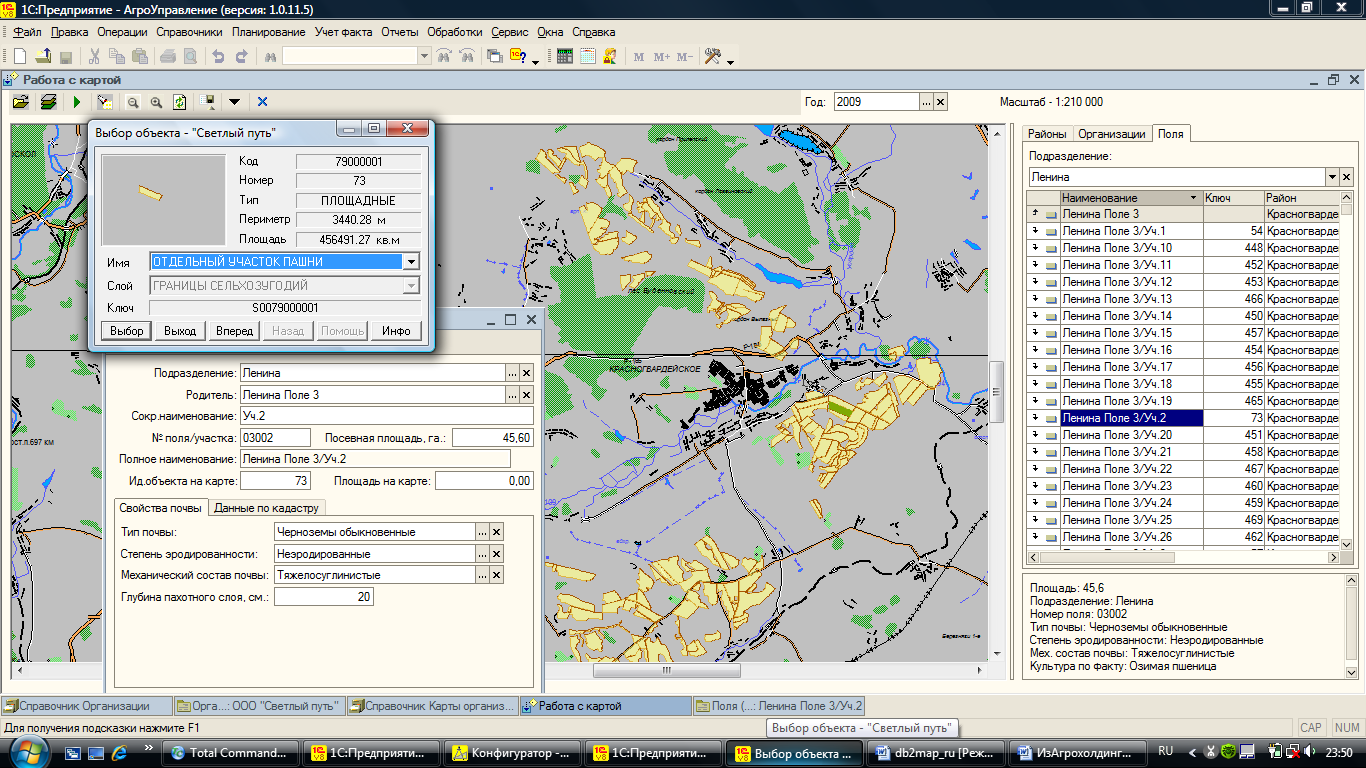Select row Ленина Поле 3/Уч.26

pos(1183,537)
